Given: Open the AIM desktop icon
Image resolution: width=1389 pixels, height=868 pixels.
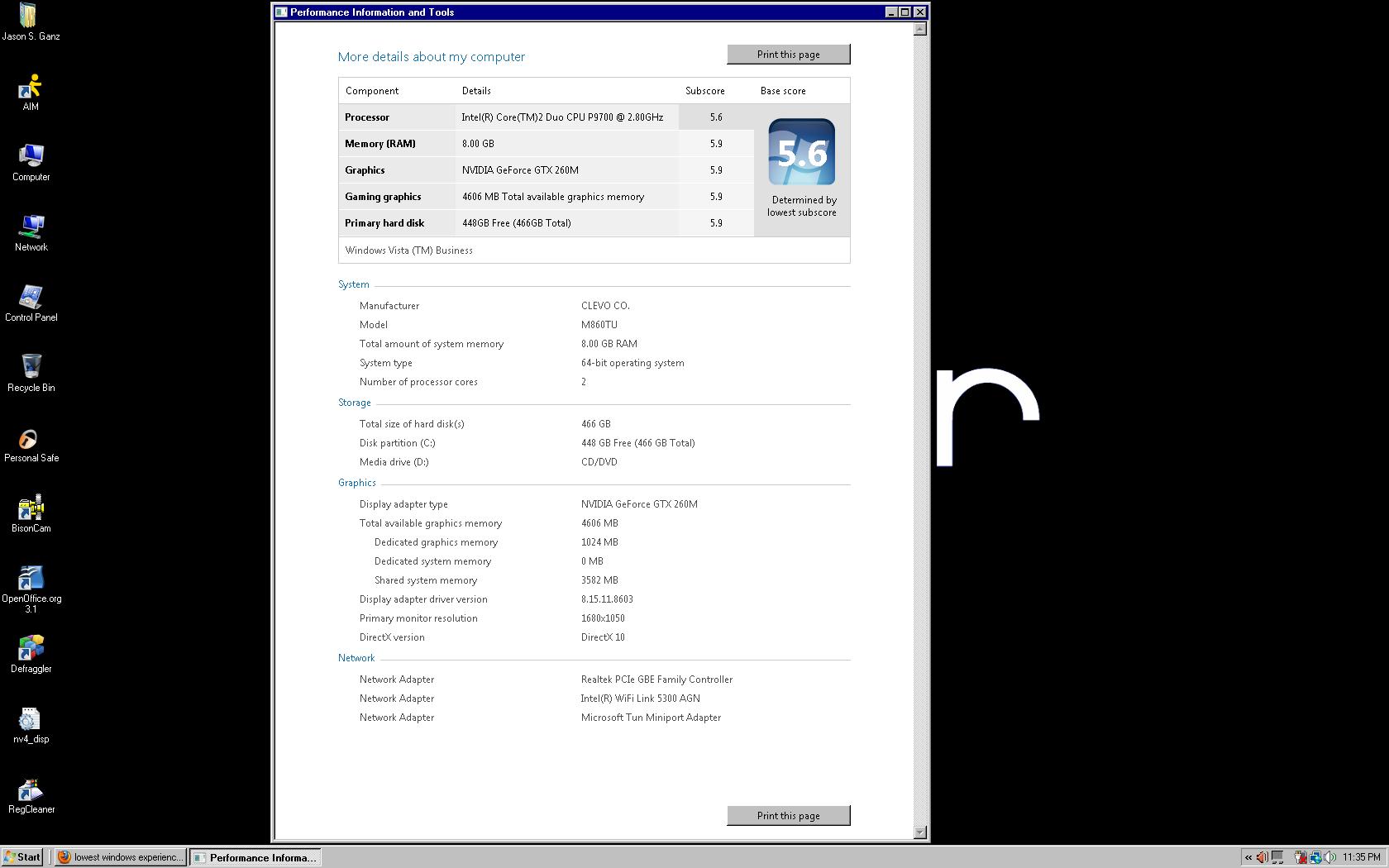Looking at the screenshot, I should point(31,93).
